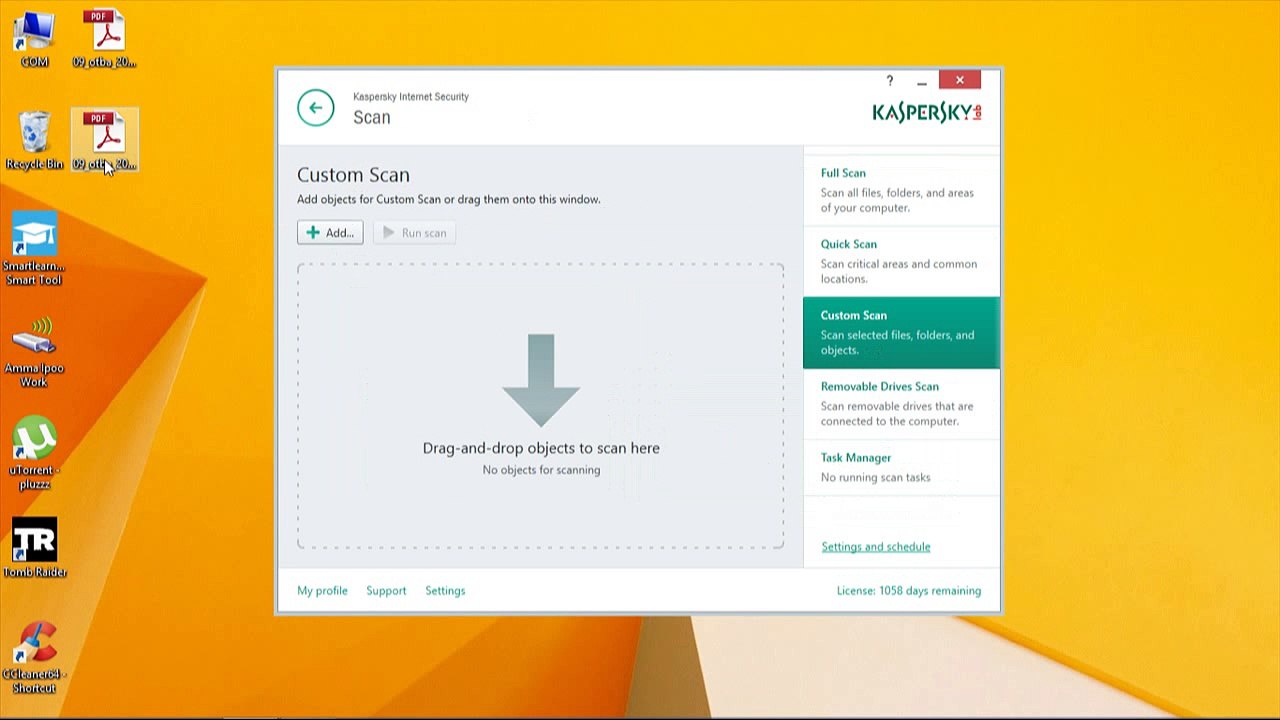Click the 'No objects for scanning' text
This screenshot has width=1280, height=720.
(x=541, y=470)
